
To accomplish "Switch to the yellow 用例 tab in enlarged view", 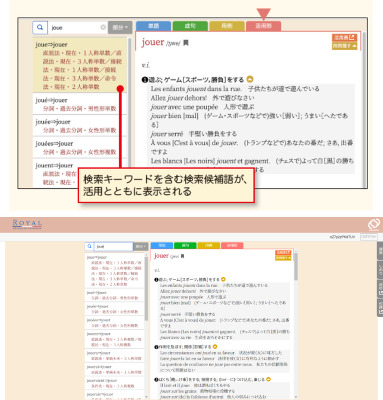I will point(227,26).
